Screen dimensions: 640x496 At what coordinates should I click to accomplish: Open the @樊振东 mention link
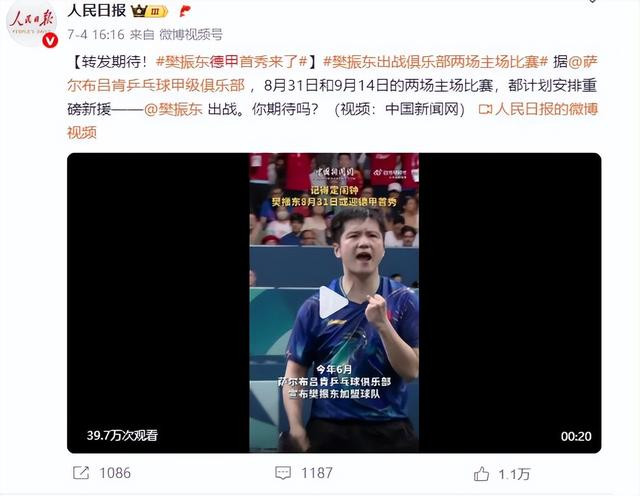click(173, 109)
